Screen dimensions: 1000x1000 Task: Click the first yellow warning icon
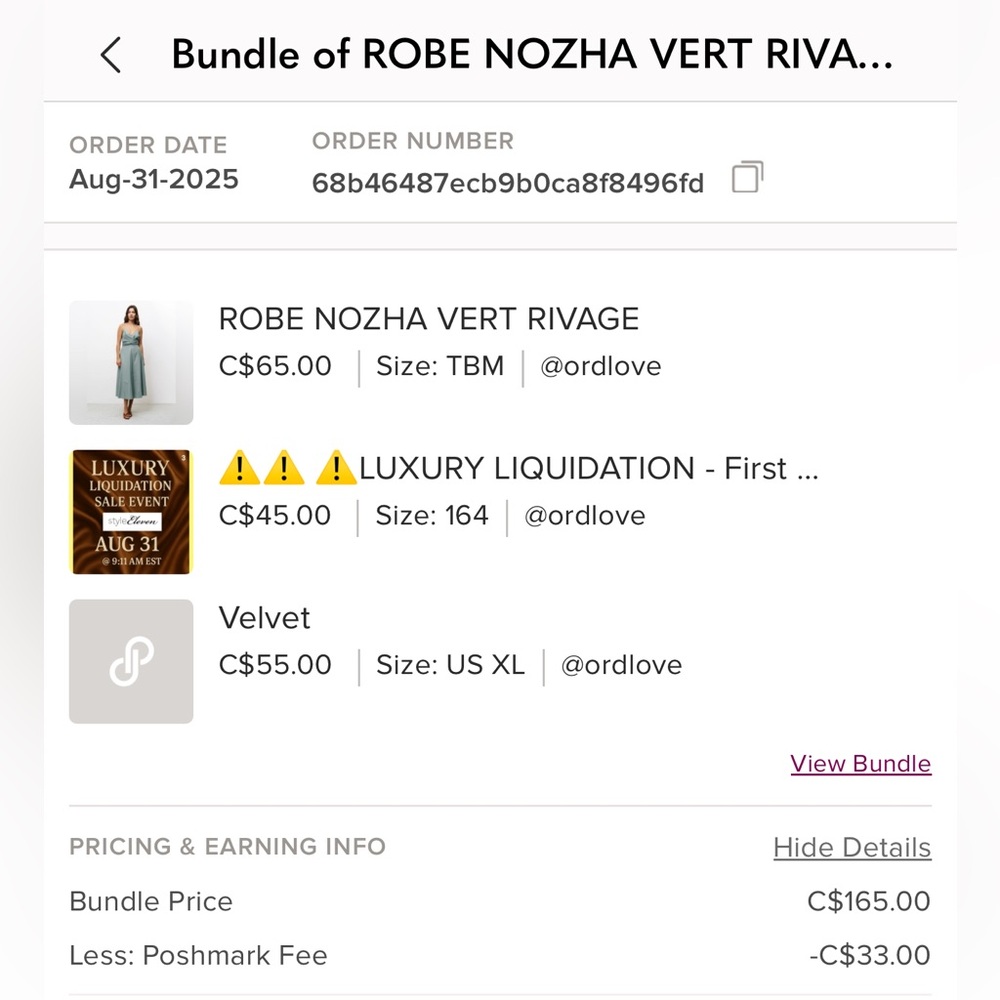(239, 468)
